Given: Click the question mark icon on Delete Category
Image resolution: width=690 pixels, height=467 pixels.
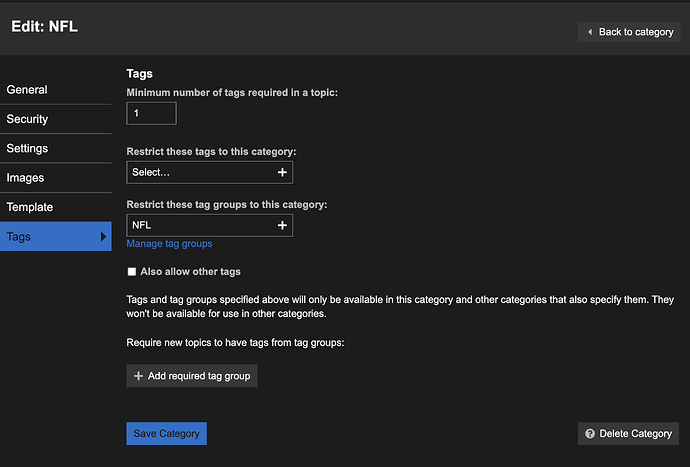Looking at the screenshot, I should tap(590, 434).
